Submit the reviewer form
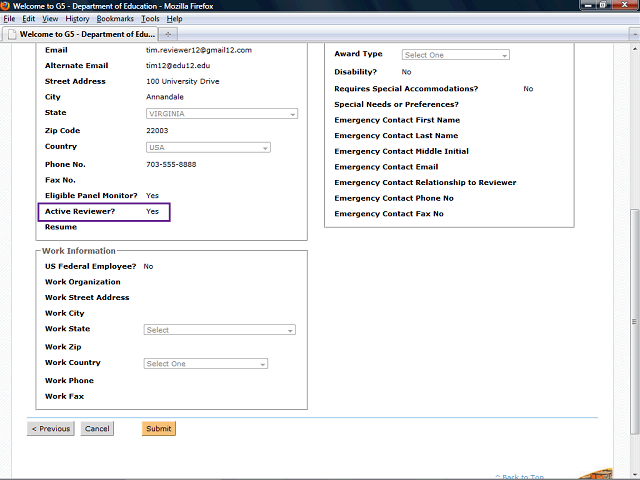The image size is (640, 480). click(x=158, y=429)
